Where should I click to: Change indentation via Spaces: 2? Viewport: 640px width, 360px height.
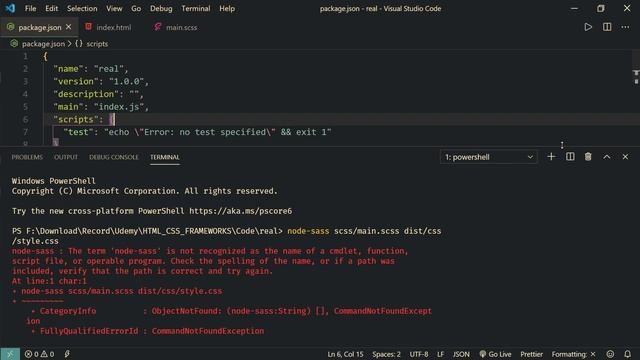386,354
